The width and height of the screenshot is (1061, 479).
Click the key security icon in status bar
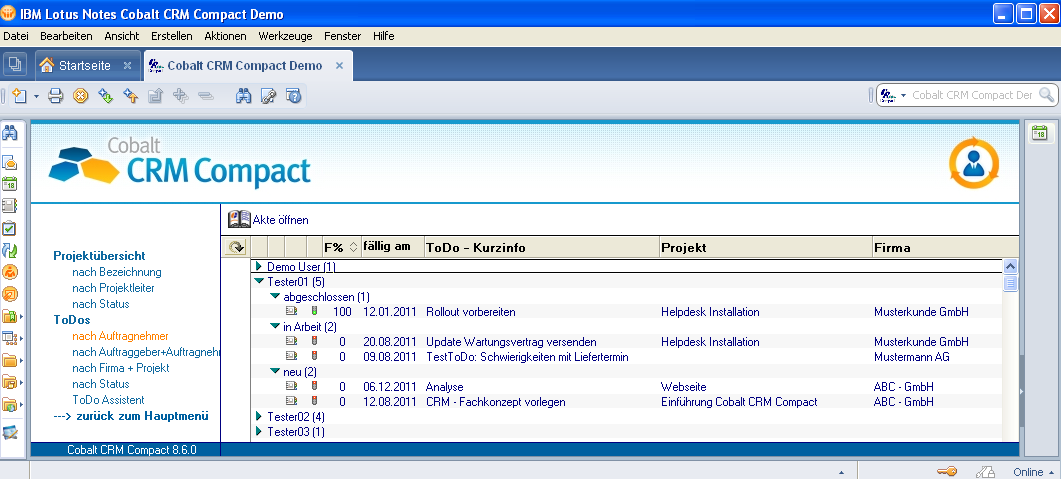click(946, 472)
